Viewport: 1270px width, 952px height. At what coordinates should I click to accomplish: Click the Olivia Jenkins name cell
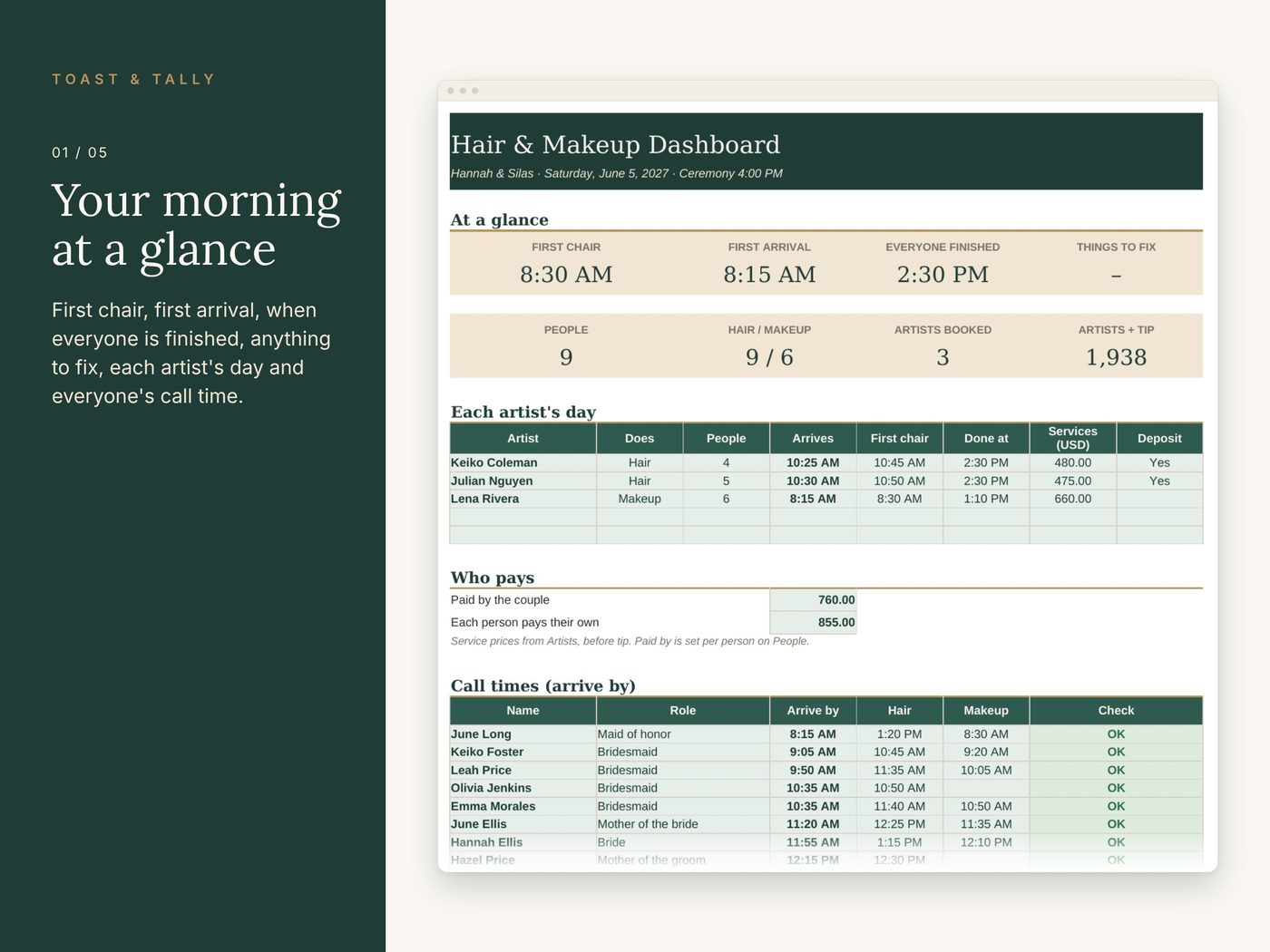point(523,788)
